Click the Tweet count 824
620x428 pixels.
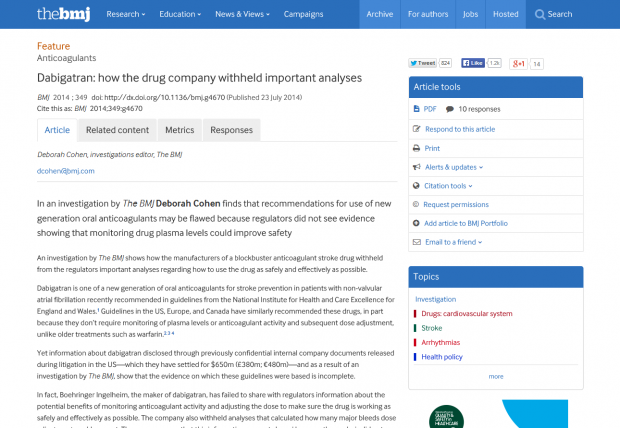pyautogui.click(x=446, y=63)
